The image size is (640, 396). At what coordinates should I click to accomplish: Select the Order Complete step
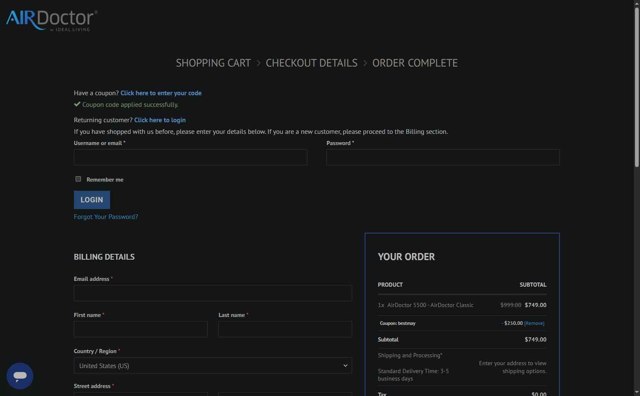(415, 63)
